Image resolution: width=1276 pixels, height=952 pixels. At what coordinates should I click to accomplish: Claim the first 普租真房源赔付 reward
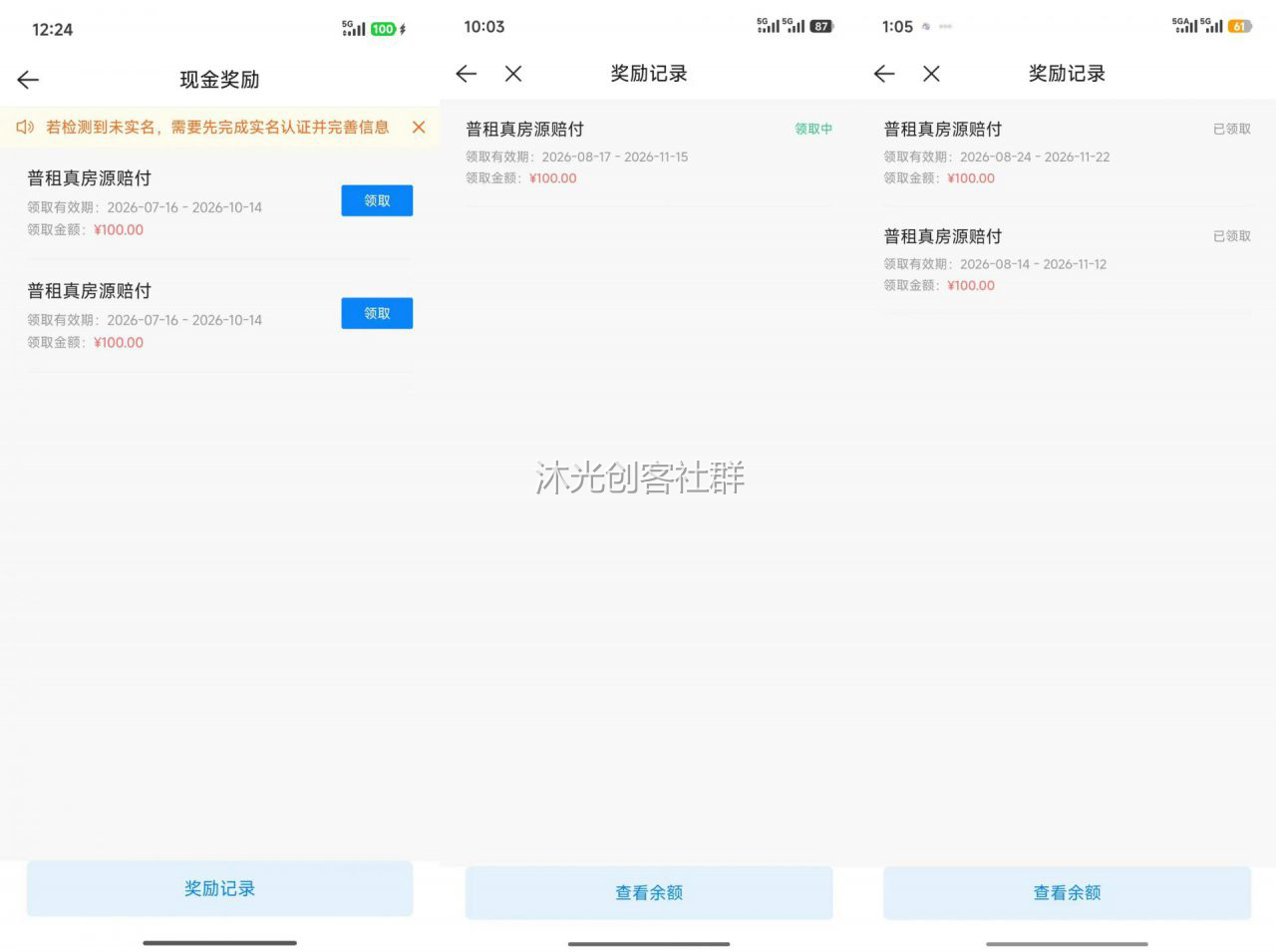click(x=377, y=200)
